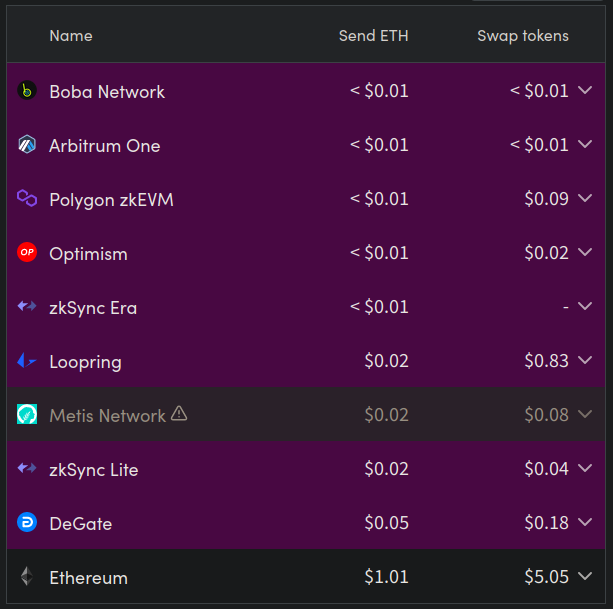Viewport: 613px width, 609px height.
Task: Click the Ethereum diamond icon
Action: click(27, 577)
